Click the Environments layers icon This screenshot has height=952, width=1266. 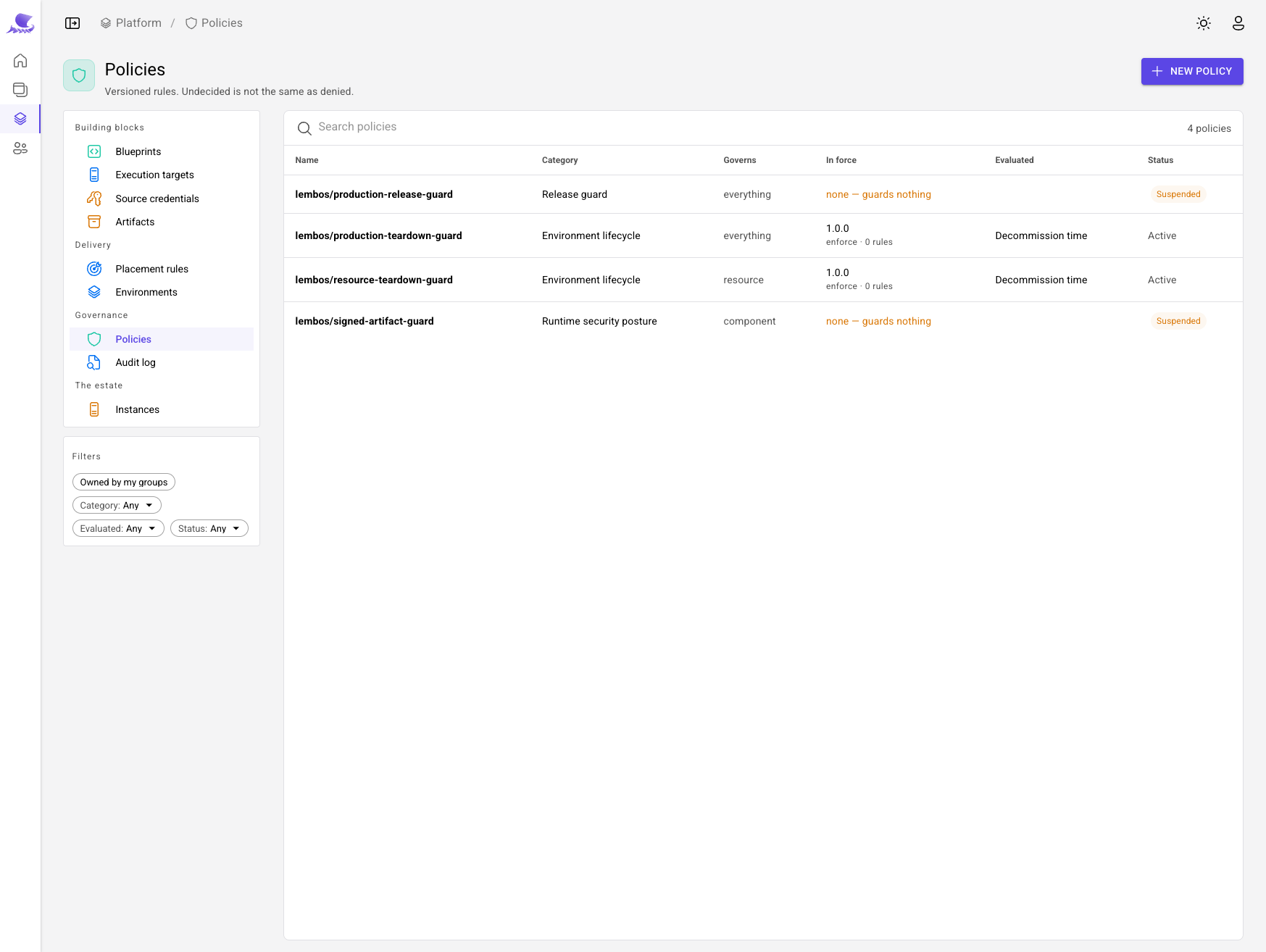(94, 292)
